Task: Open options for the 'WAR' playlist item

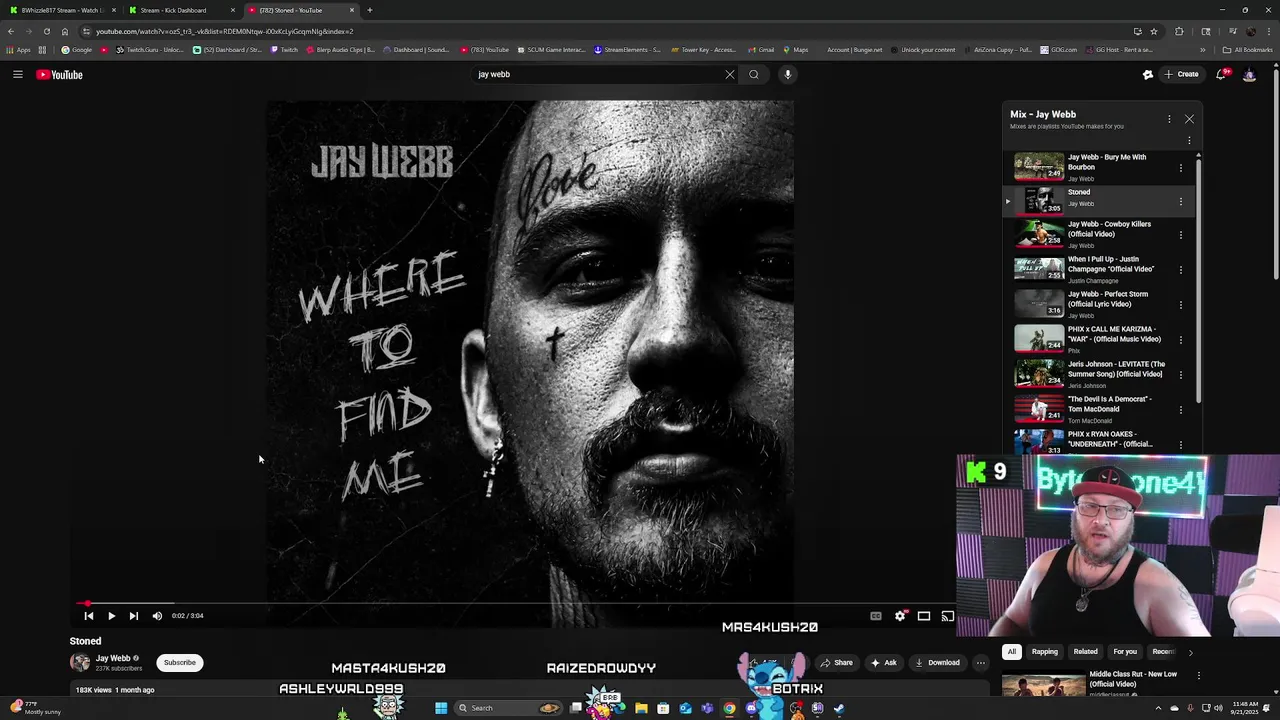Action: tap(1181, 340)
